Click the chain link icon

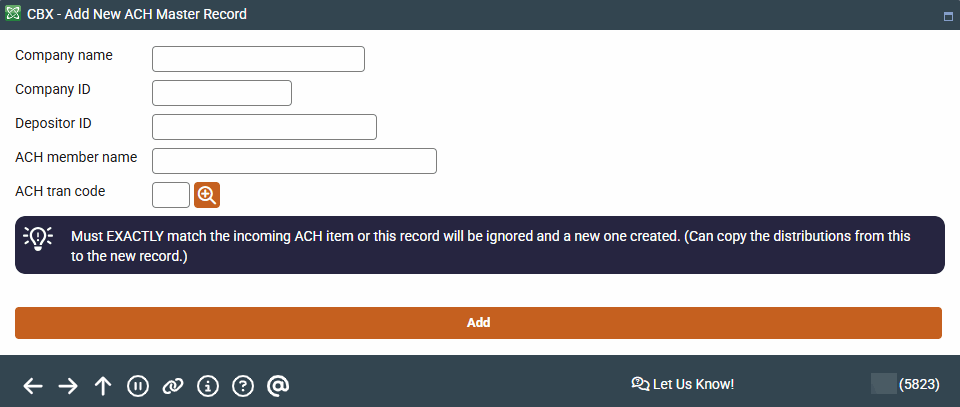coord(173,386)
